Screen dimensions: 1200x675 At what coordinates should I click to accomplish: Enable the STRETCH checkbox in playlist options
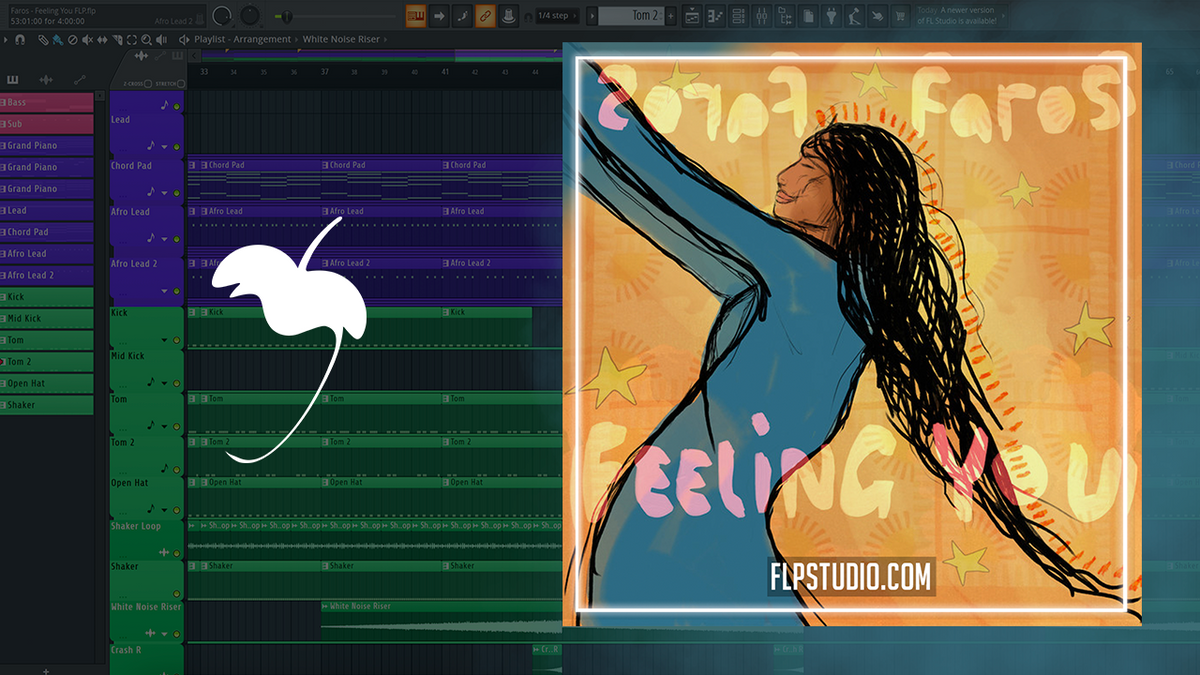click(180, 84)
